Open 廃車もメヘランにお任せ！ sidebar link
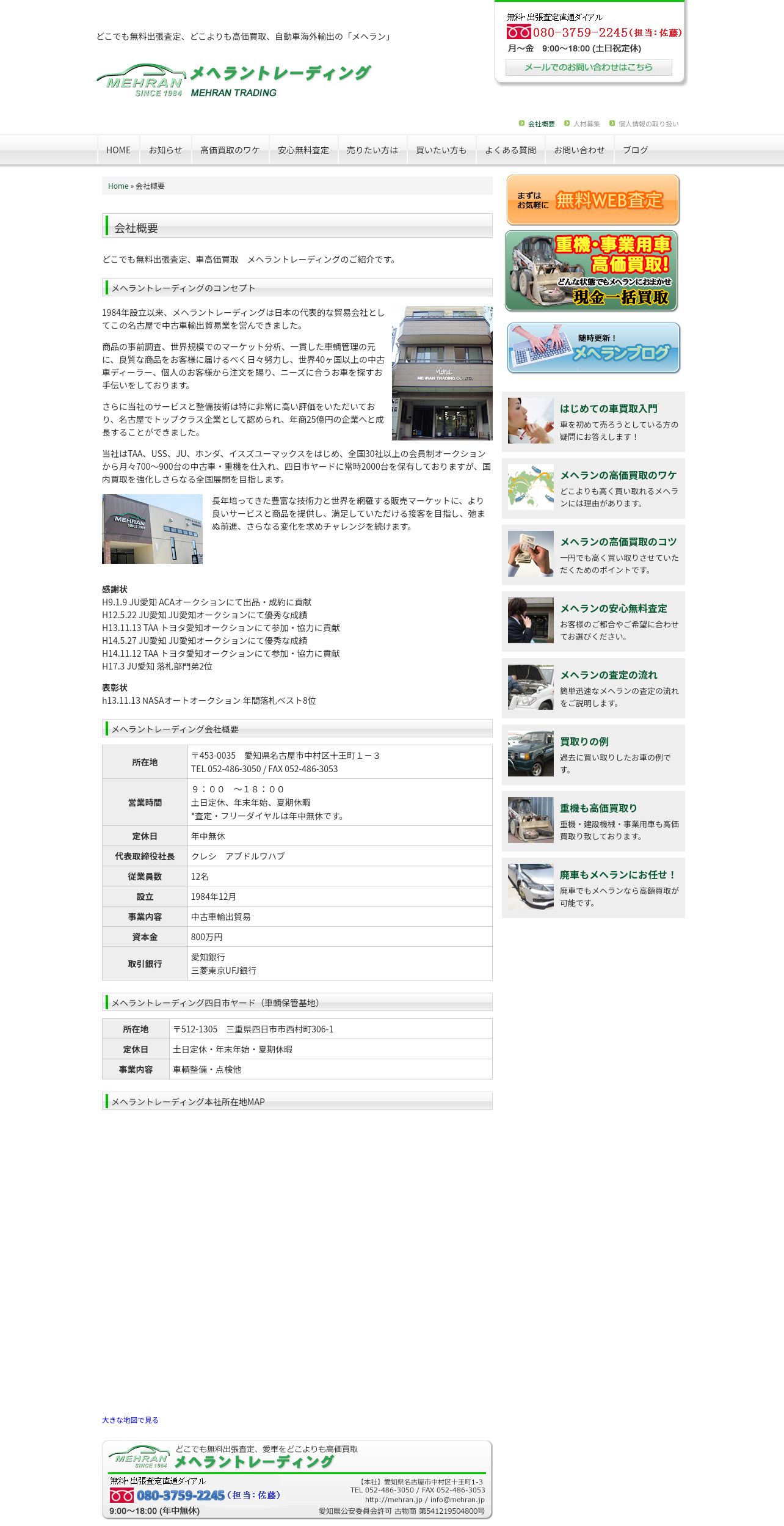Viewport: 784px width, 1526px height. point(619,875)
